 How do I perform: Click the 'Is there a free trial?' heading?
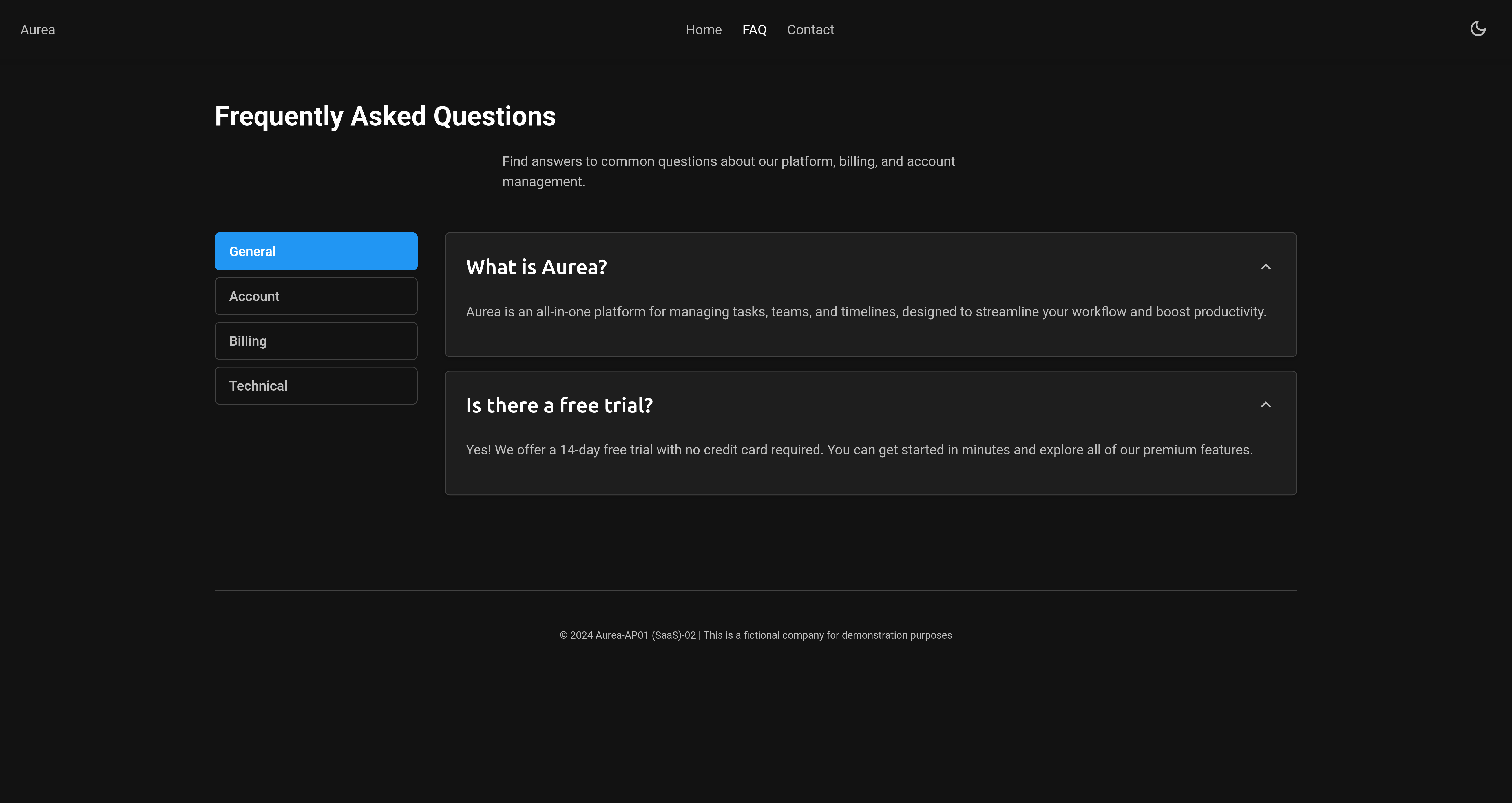click(x=559, y=405)
